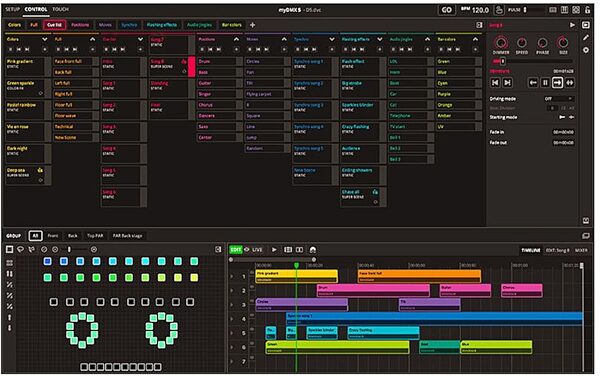Screen dimensions: 600x376
Task: Click the Speed knob
Action: (522, 42)
